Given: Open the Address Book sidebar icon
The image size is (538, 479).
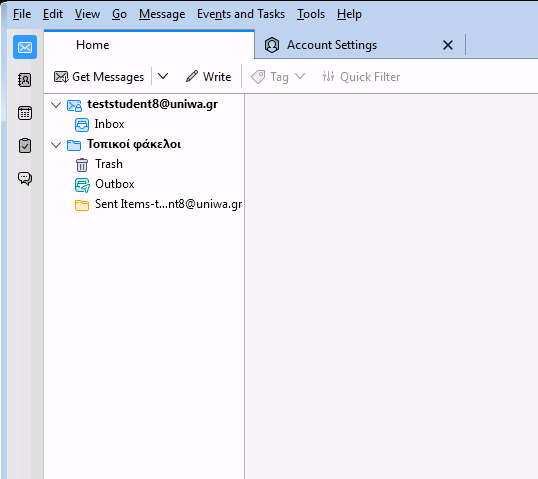Looking at the screenshot, I should click(25, 80).
